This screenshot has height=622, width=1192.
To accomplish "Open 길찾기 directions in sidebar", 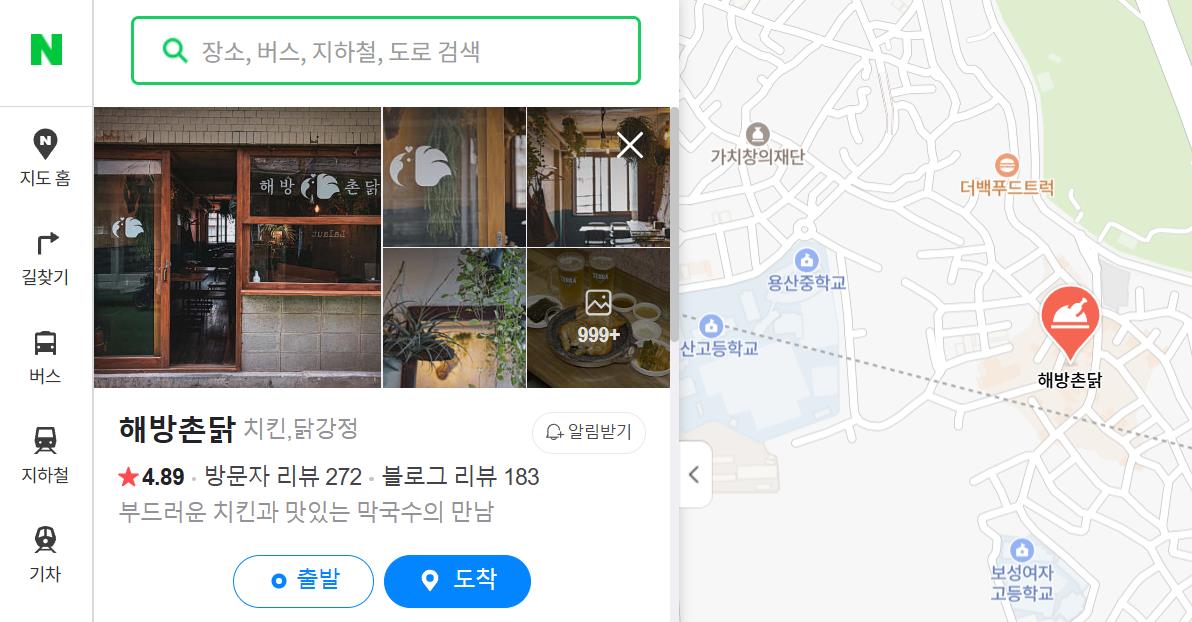I will pos(45,259).
